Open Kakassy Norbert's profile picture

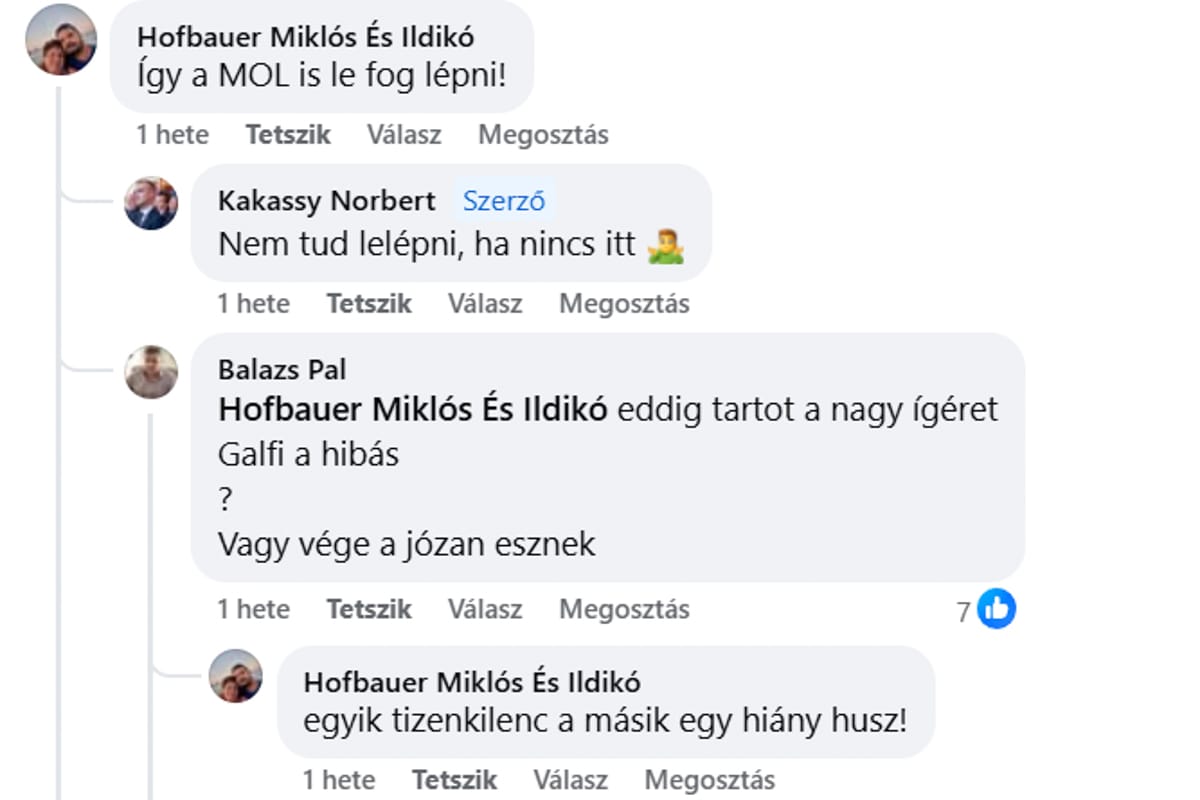[151, 204]
